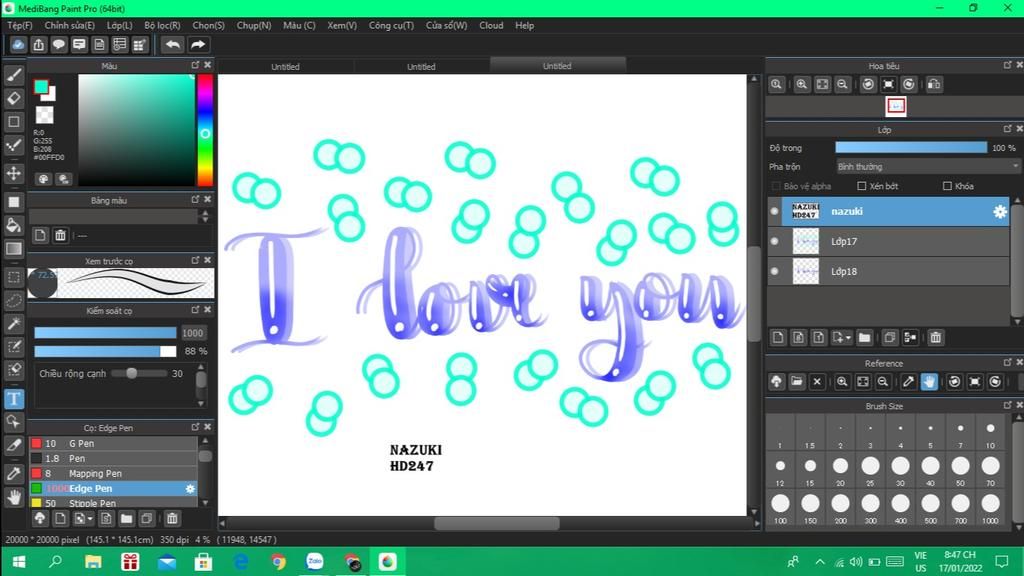Select the Eraser tool in the left toolbox
Image resolution: width=1024 pixels, height=576 pixels.
[14, 99]
